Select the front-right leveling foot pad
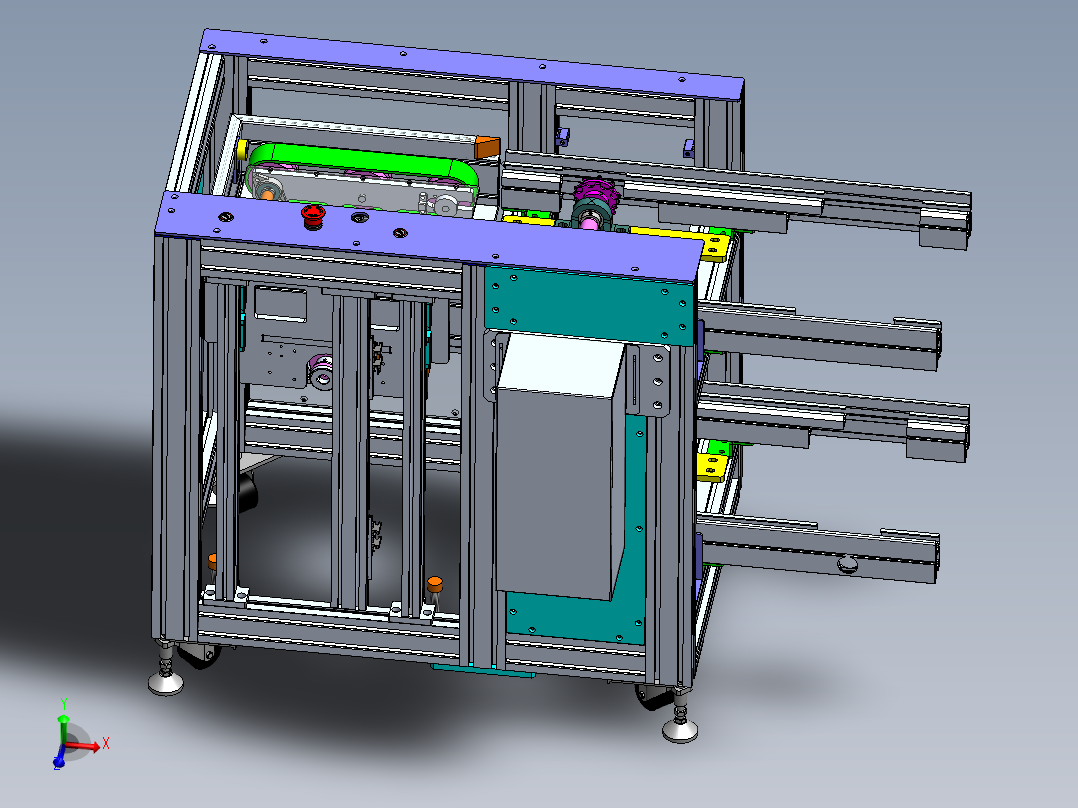 680,730
